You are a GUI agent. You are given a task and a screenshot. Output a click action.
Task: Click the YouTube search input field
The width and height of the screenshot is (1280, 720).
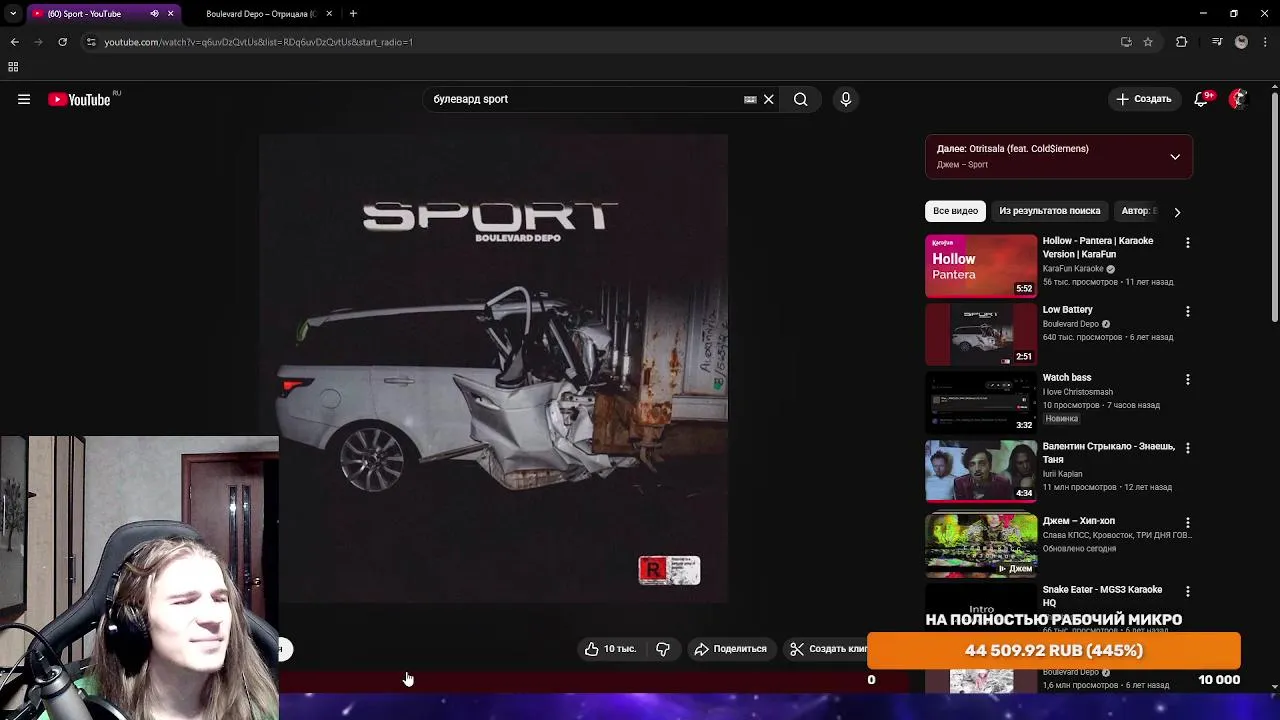pos(585,99)
